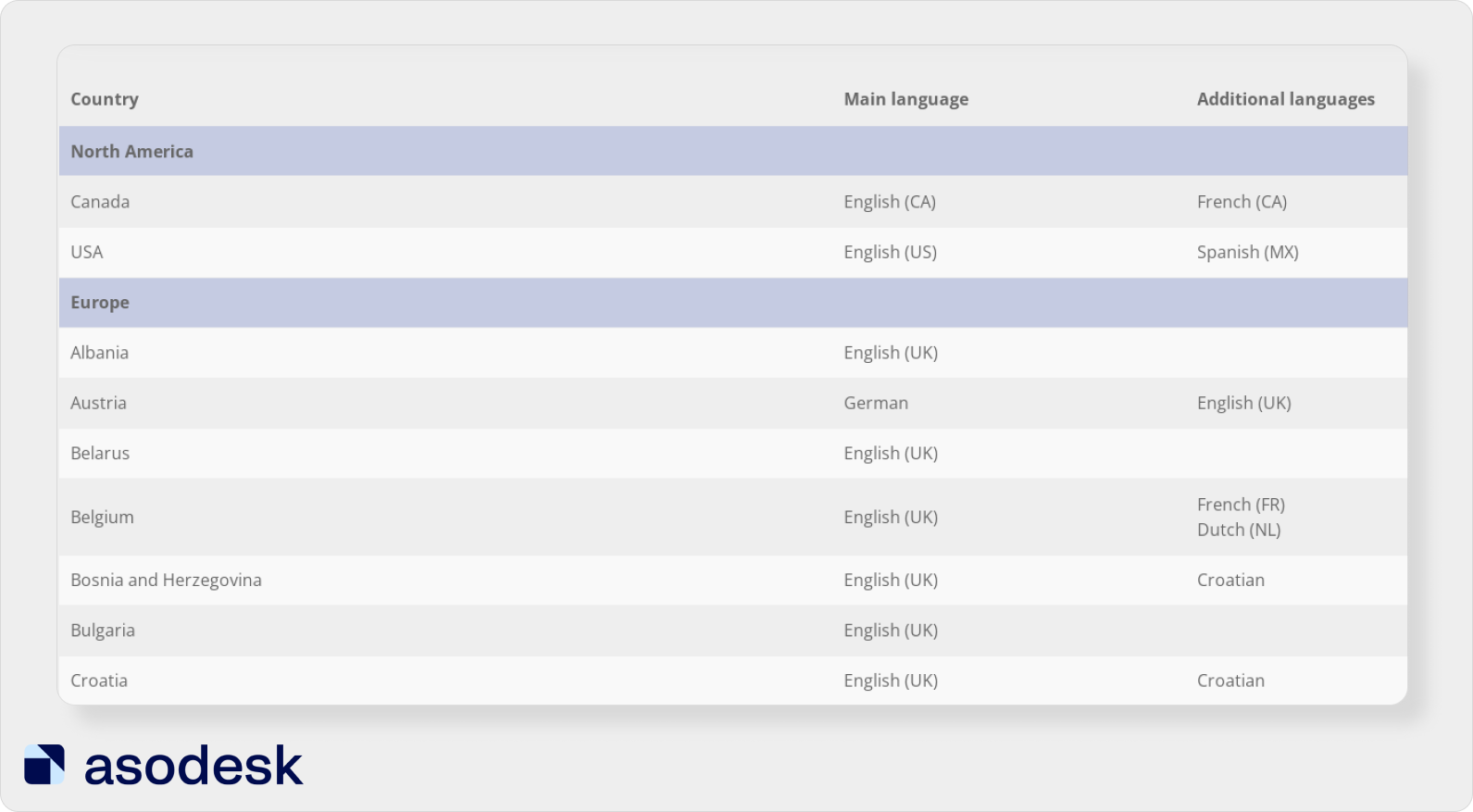Viewport: 1473px width, 812px height.
Task: Click French (FR) in Belgium row
Action: [x=1241, y=505]
